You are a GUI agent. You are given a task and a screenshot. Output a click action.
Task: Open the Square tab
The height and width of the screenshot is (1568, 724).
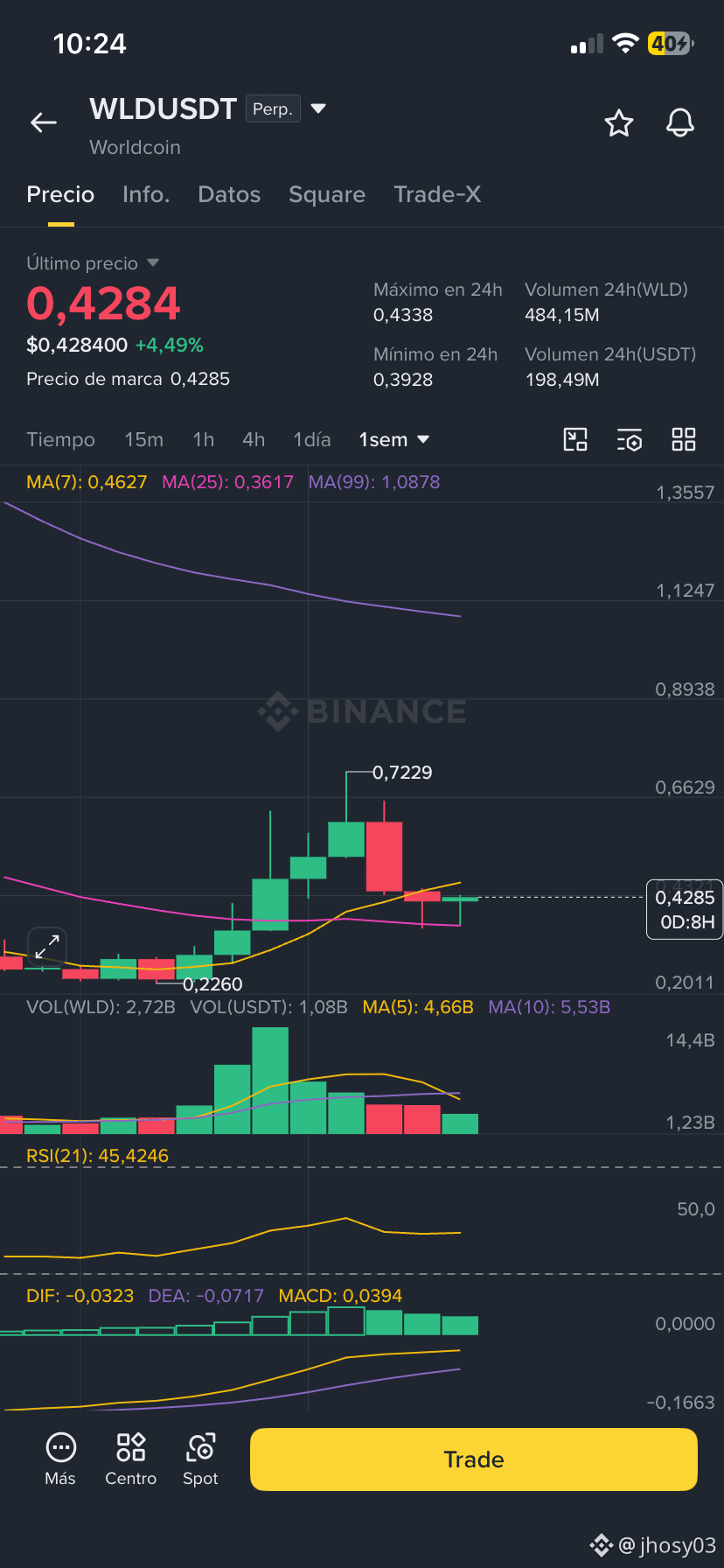pyautogui.click(x=327, y=194)
